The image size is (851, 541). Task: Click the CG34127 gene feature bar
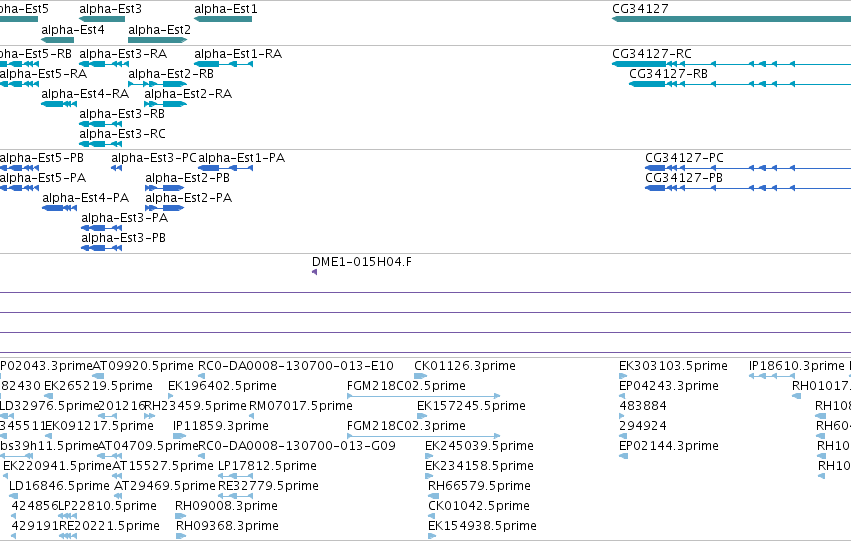[x=731, y=19]
